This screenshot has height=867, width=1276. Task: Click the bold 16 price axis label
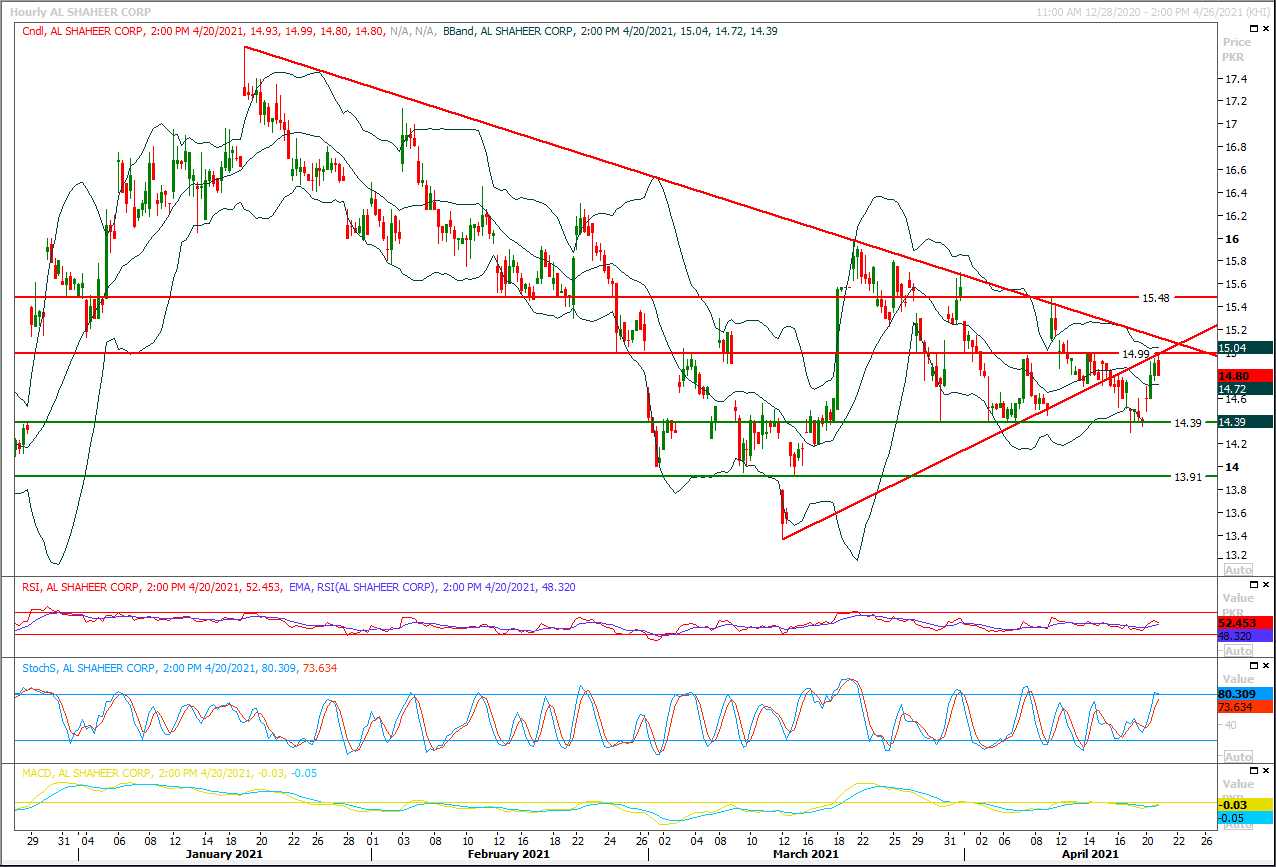point(1230,238)
